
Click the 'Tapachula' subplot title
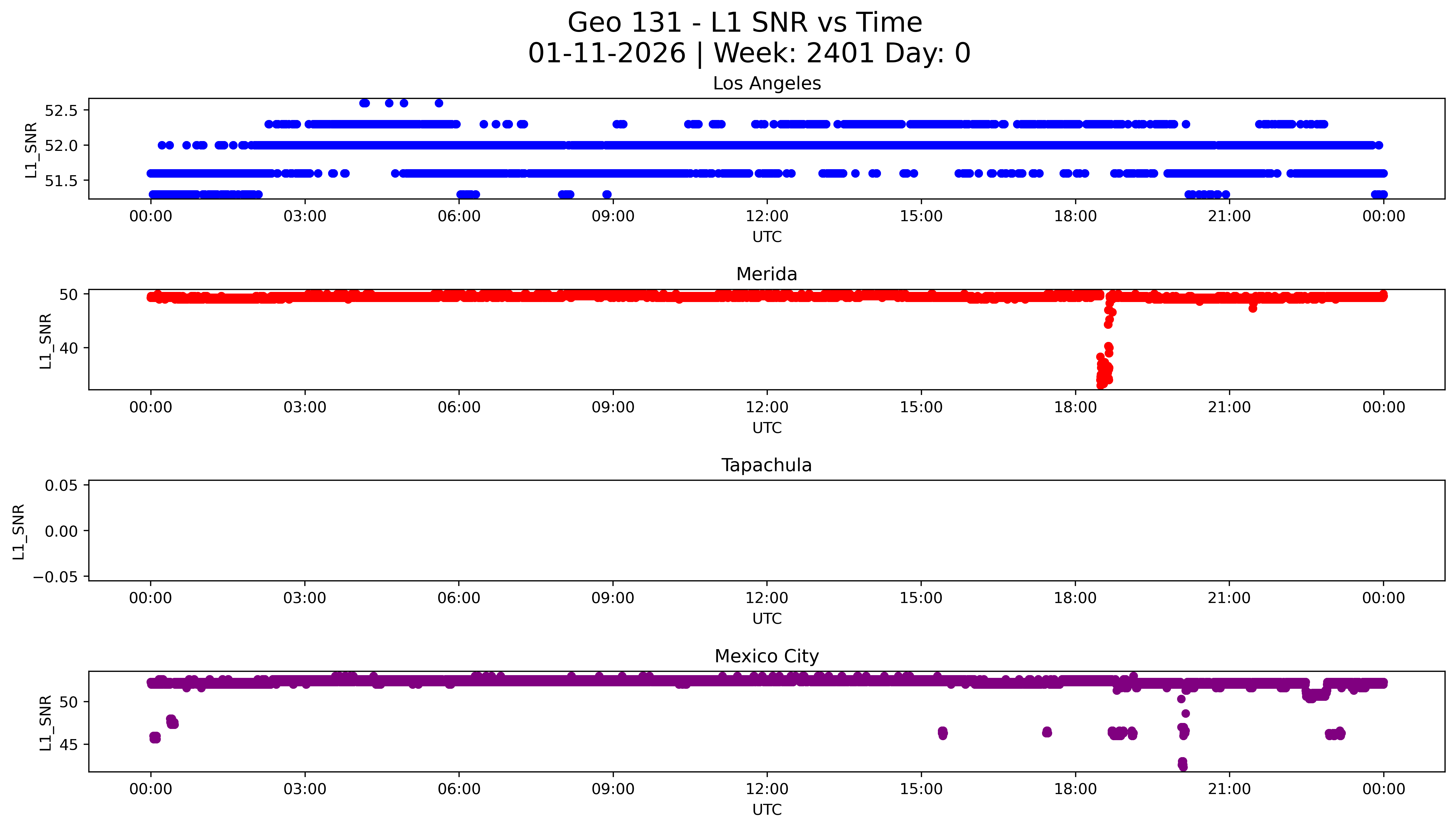[766, 465]
